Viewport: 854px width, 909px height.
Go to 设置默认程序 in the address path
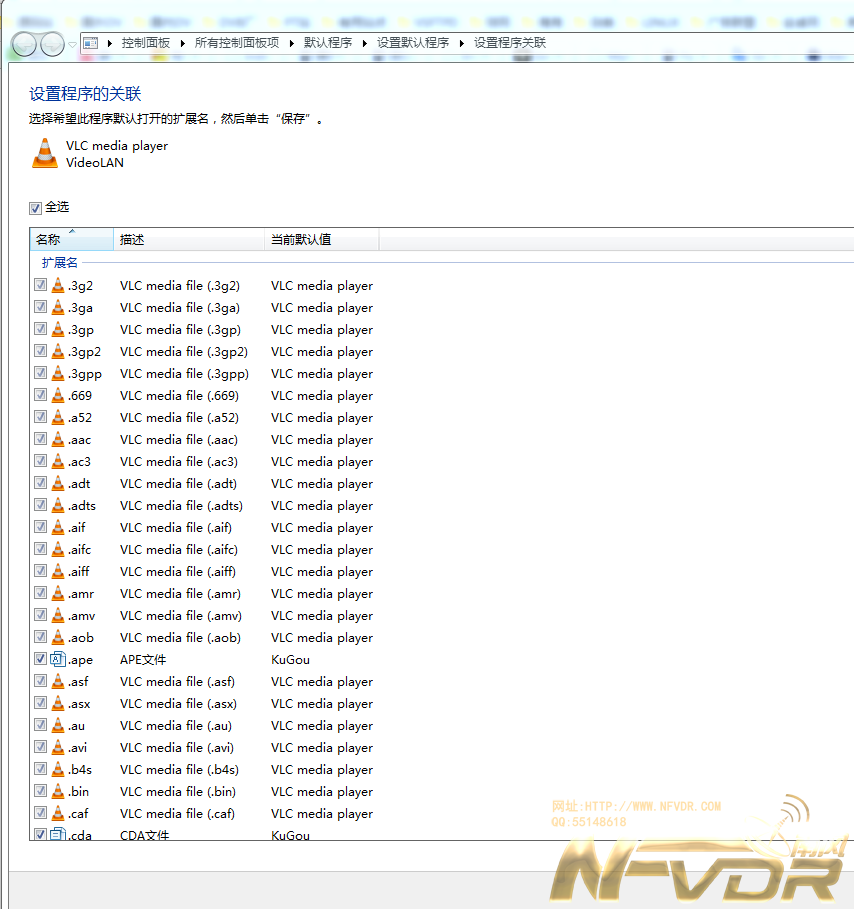click(x=413, y=43)
